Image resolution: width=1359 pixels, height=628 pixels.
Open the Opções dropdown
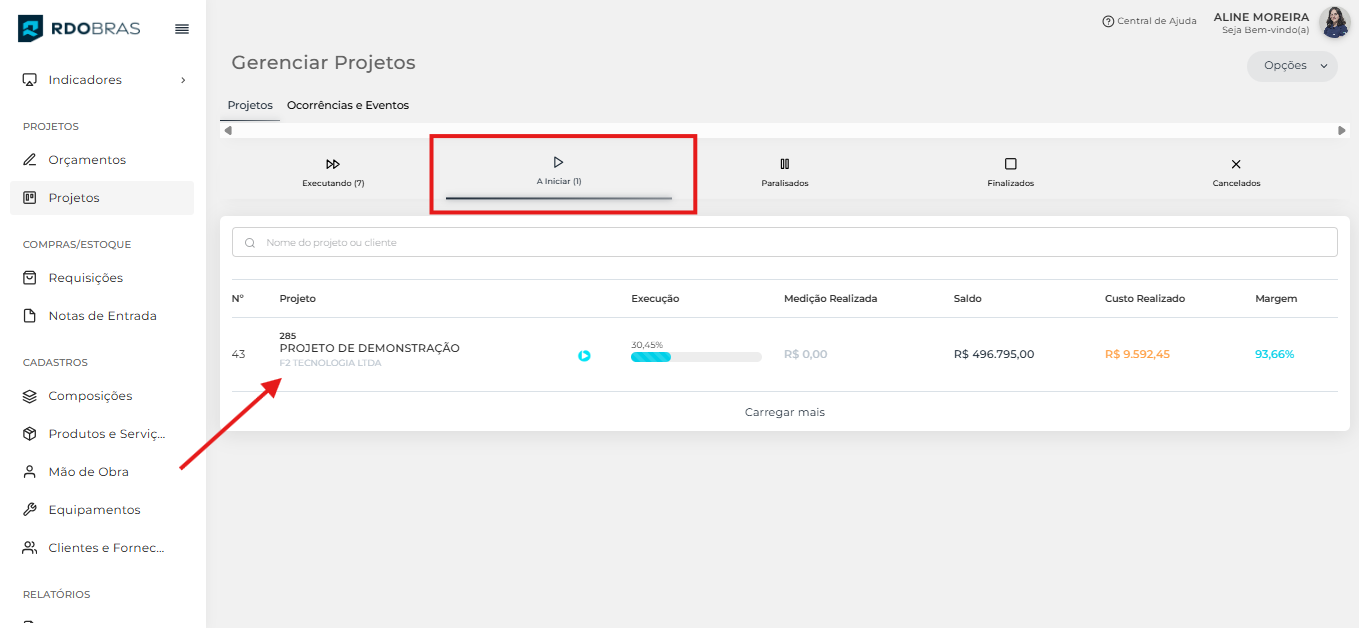click(x=1291, y=66)
